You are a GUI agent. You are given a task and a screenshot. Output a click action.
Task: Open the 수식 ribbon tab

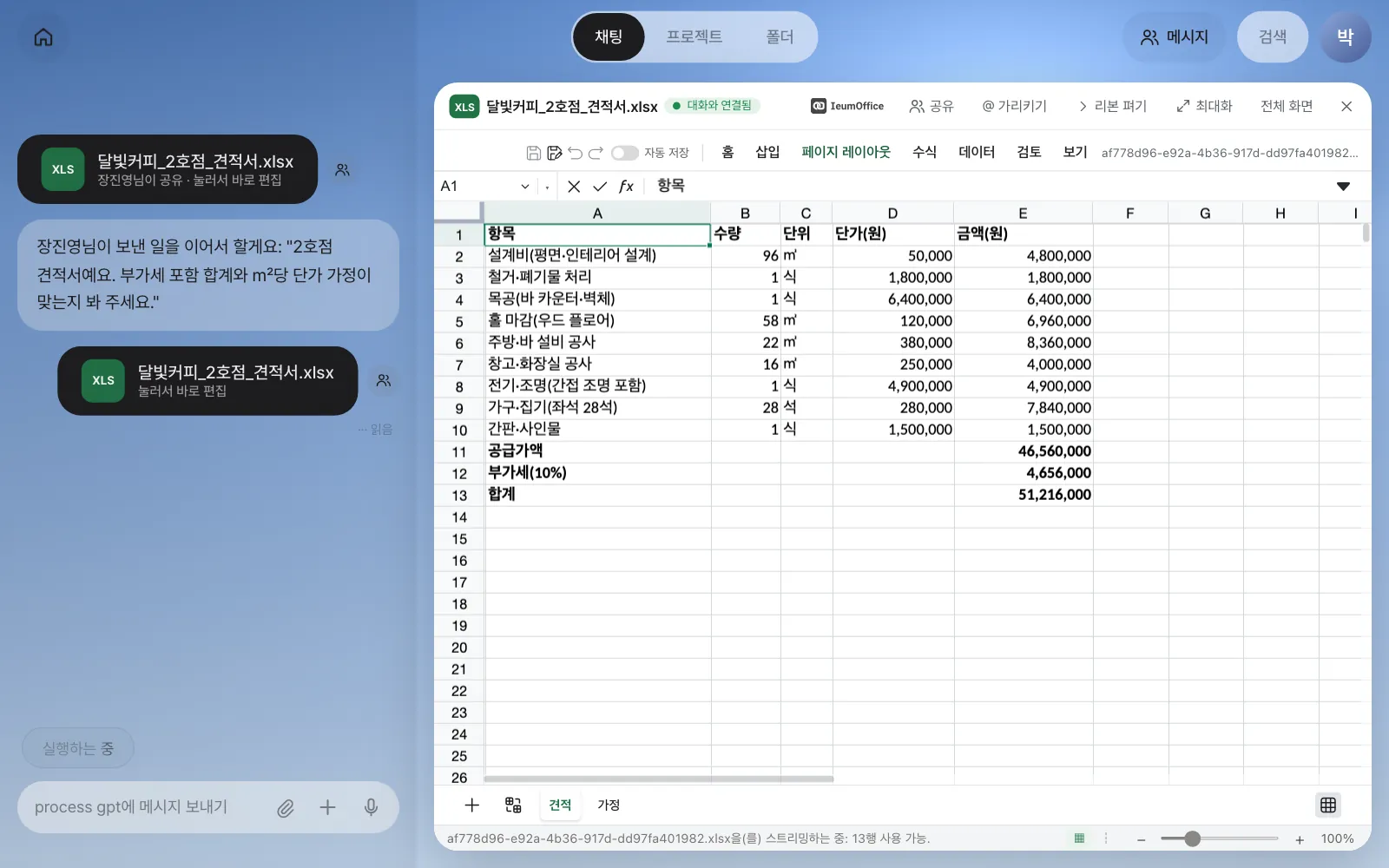[x=925, y=152]
